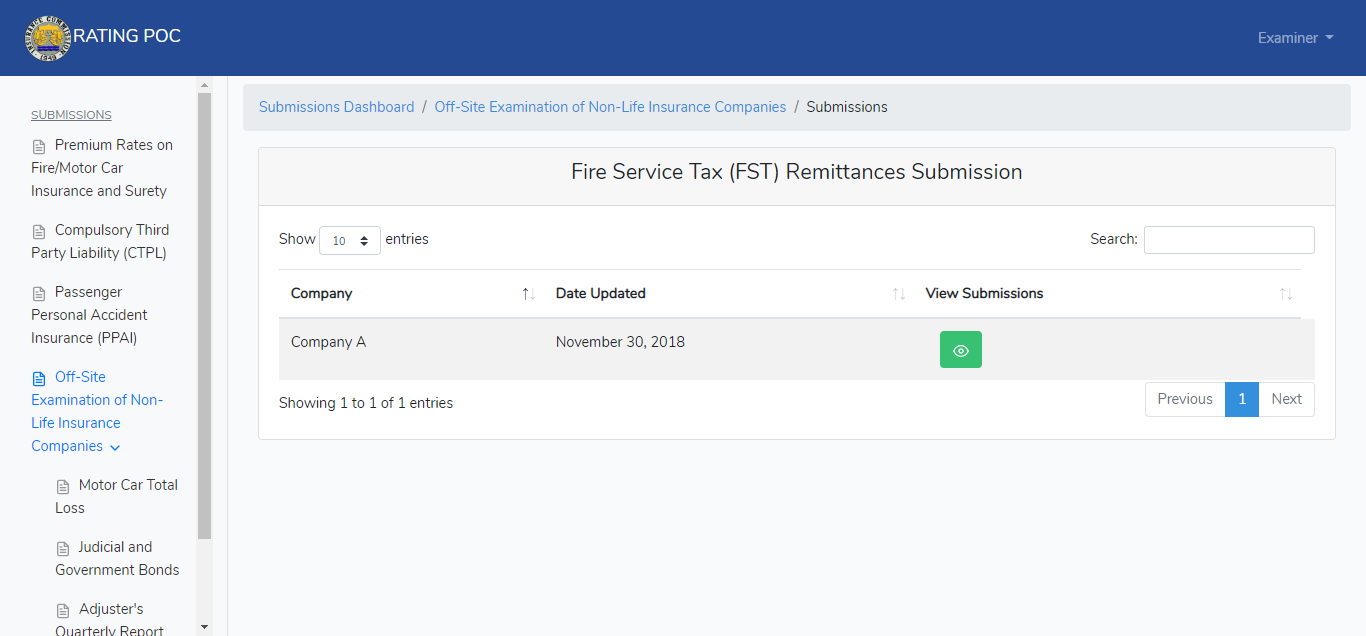Click the Insurance Commission logo in header

47,38
